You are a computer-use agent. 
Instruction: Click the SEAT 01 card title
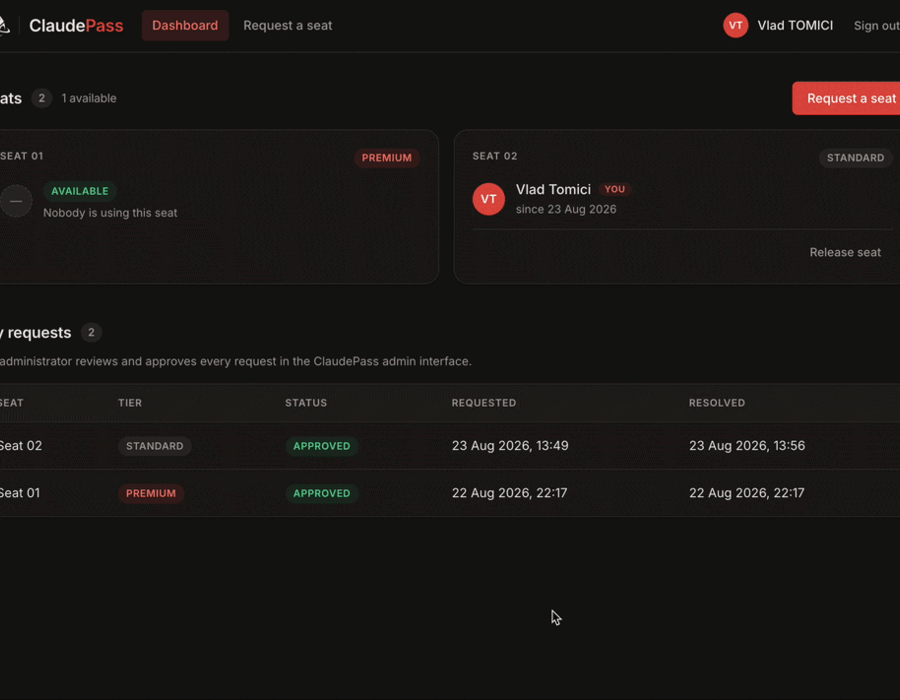point(21,156)
